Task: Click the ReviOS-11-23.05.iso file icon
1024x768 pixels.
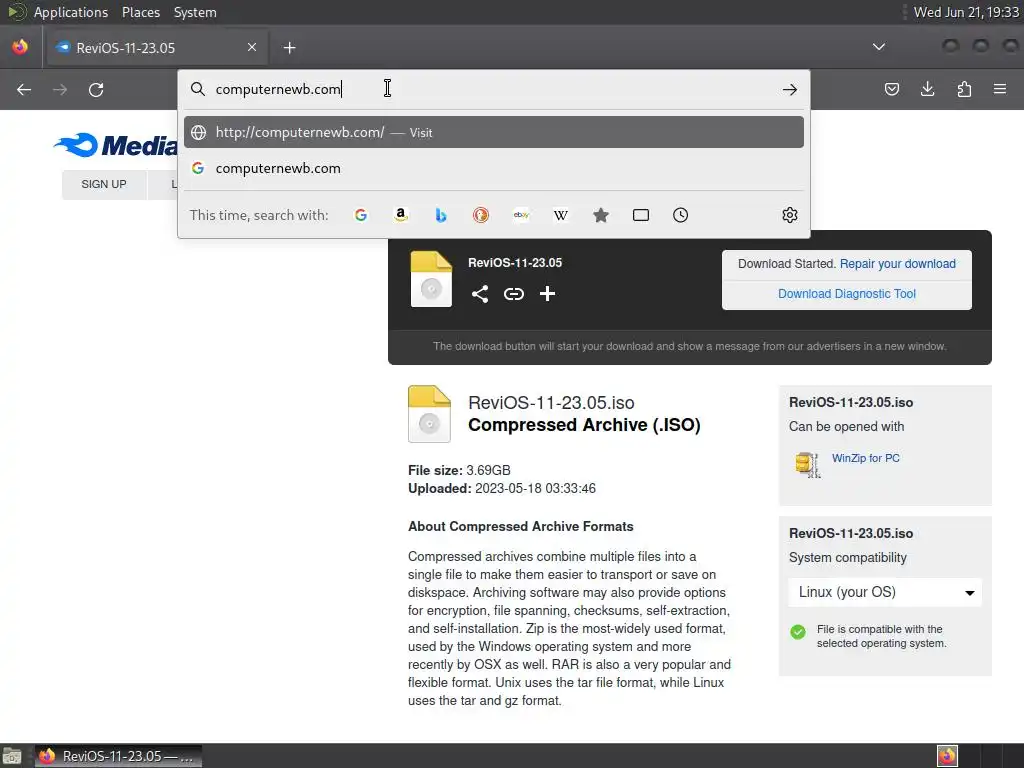Action: [429, 414]
